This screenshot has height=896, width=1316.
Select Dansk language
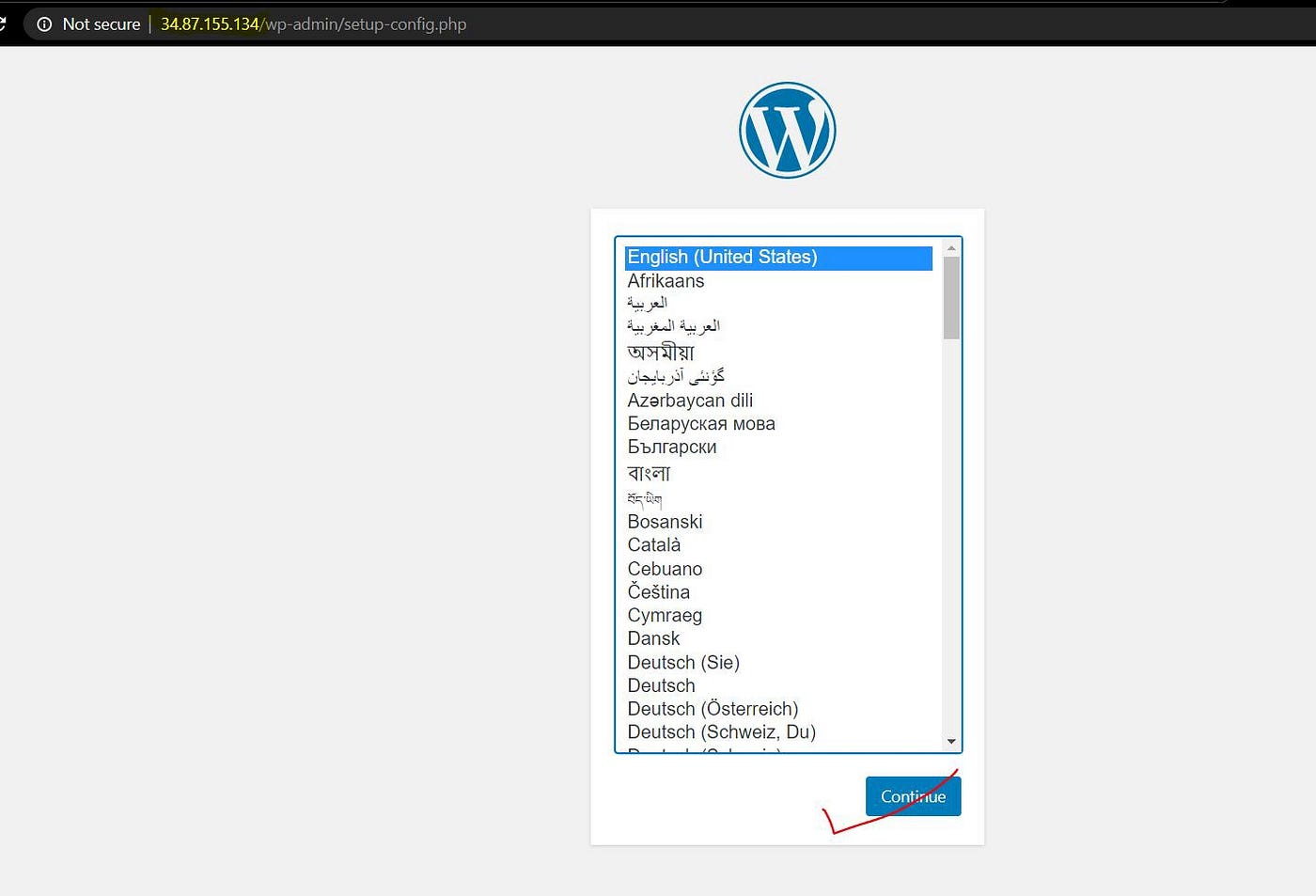coord(778,639)
